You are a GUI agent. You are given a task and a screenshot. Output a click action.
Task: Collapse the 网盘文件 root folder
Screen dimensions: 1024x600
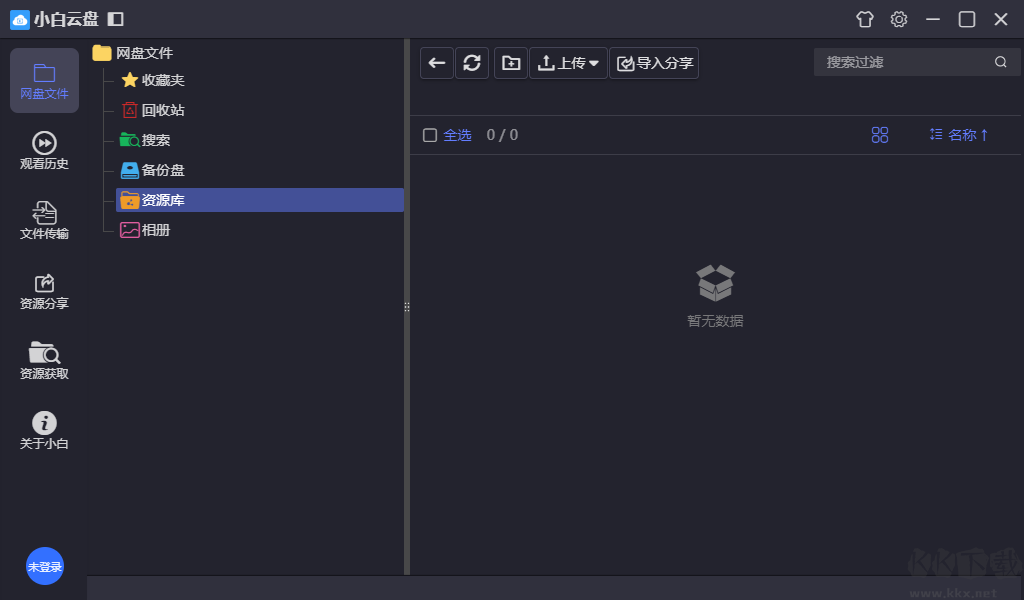point(102,53)
